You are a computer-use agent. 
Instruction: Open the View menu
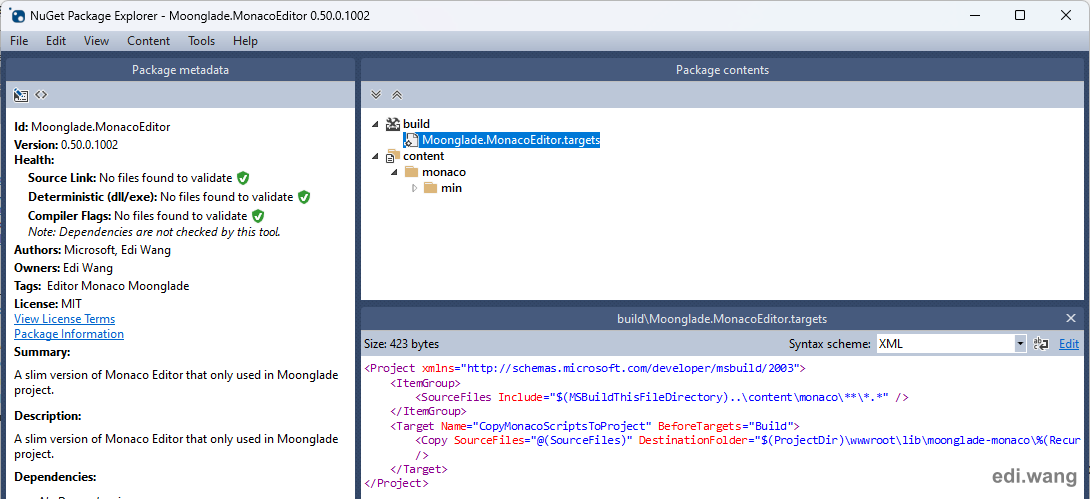[97, 41]
